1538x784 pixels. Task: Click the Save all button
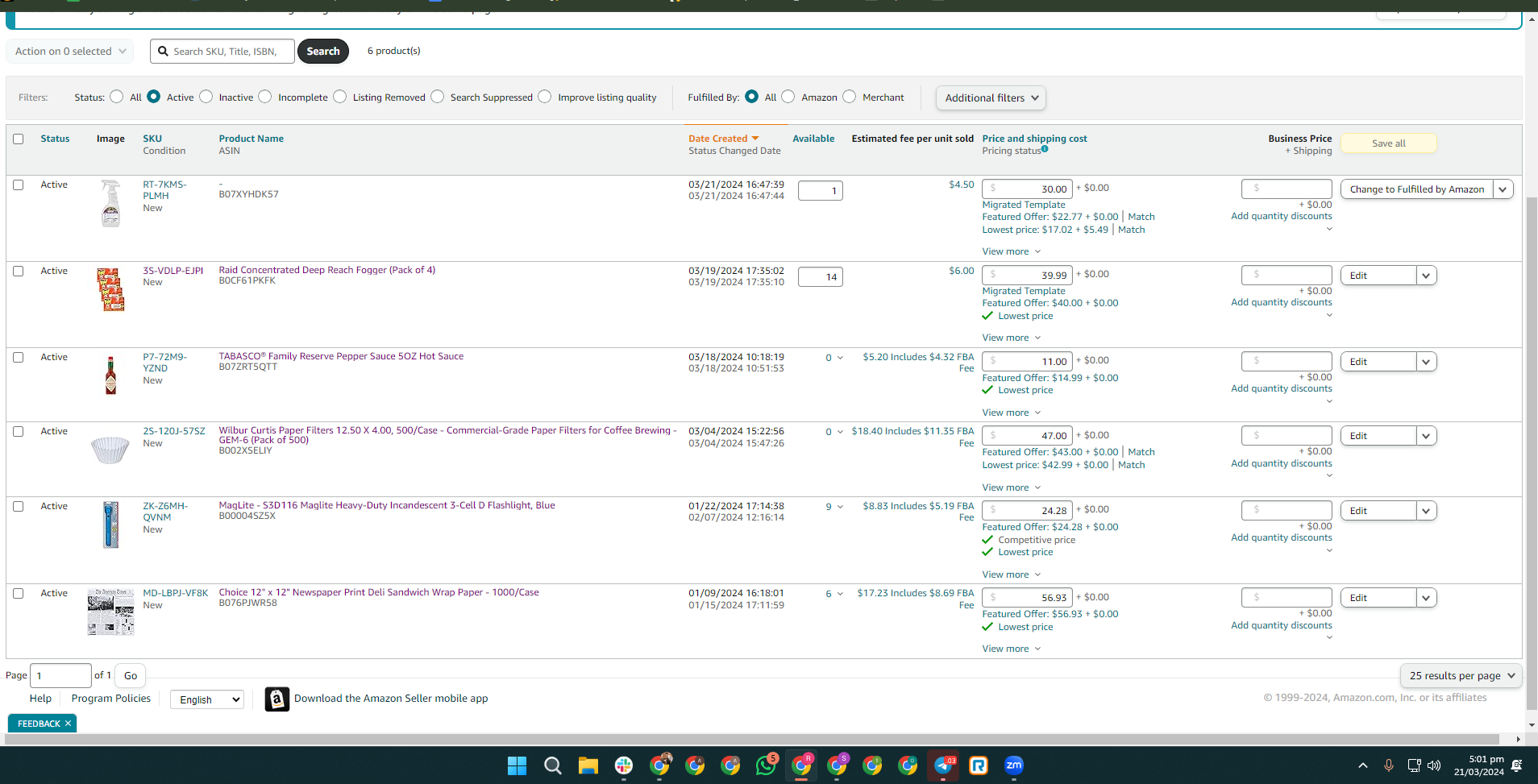(1388, 143)
